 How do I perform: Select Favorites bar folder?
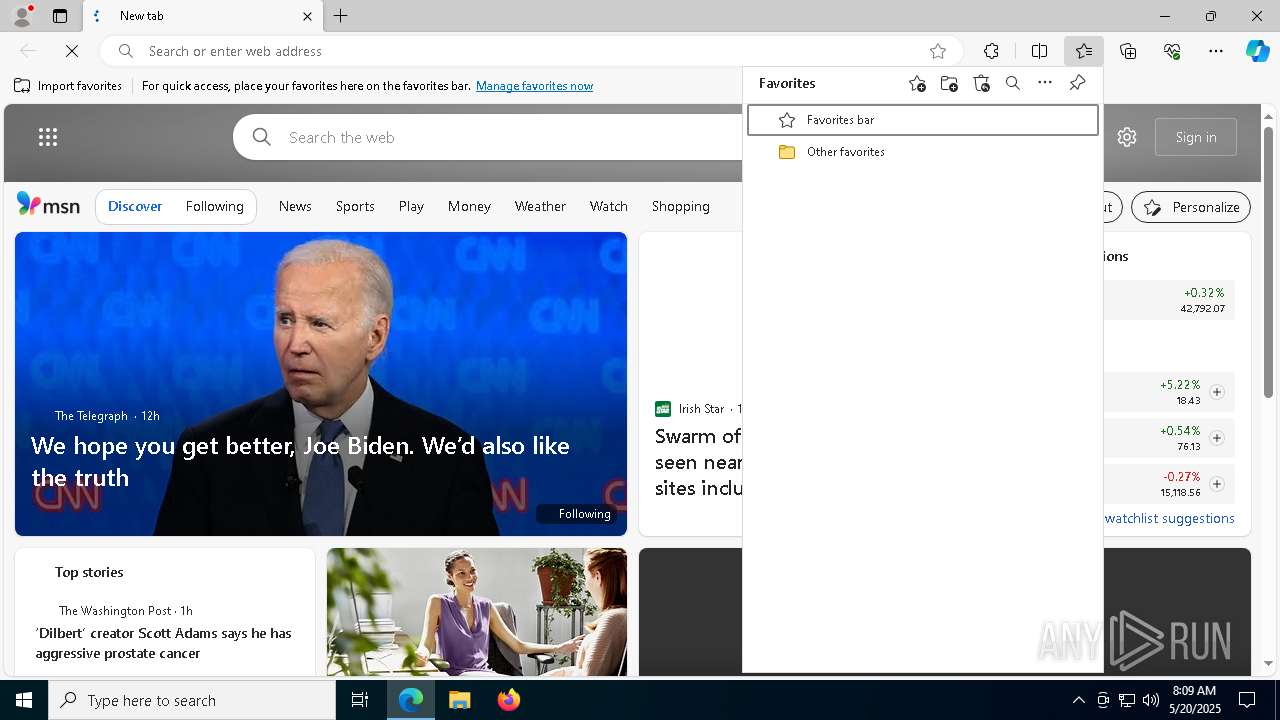922,120
